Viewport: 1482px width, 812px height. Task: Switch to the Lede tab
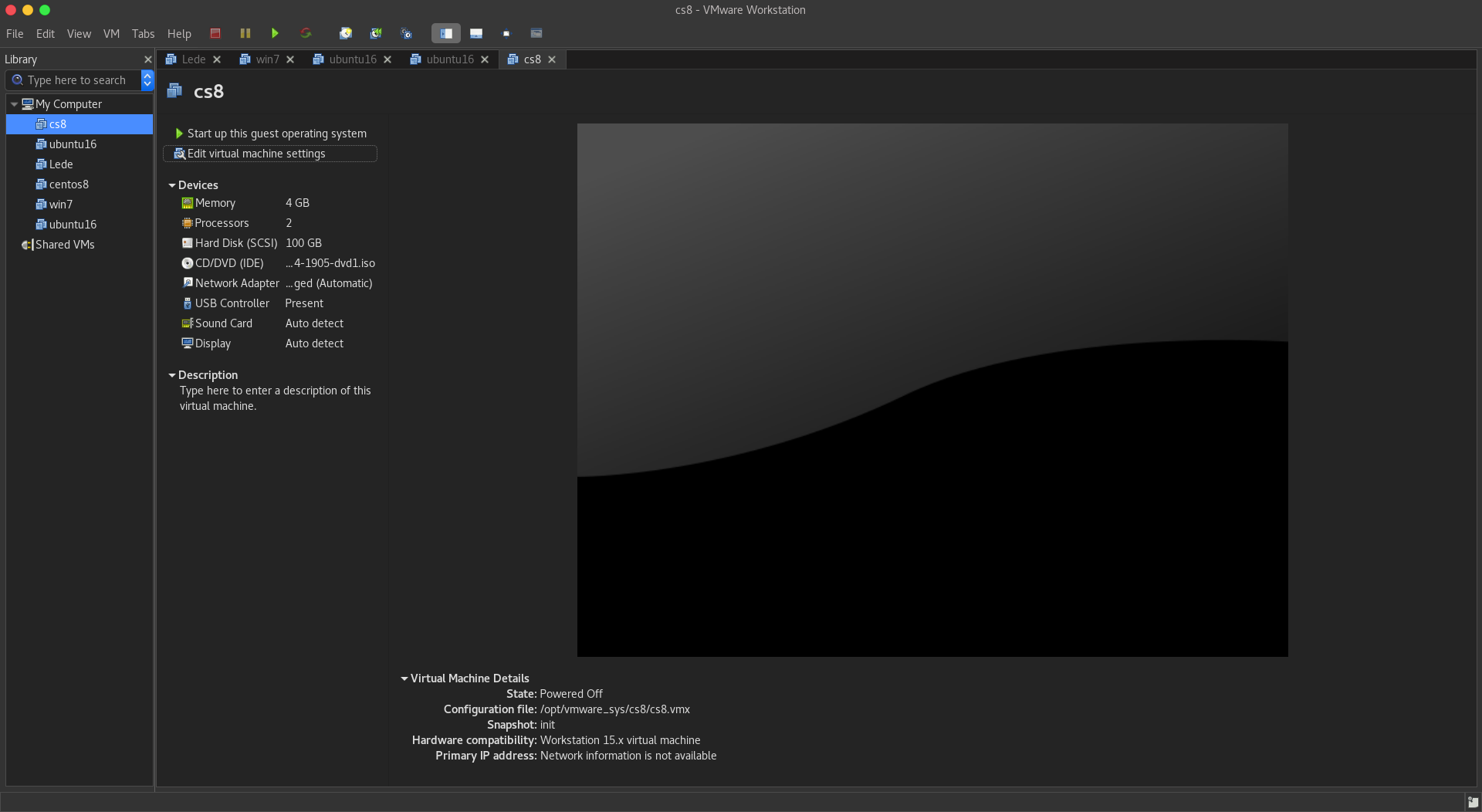(193, 59)
